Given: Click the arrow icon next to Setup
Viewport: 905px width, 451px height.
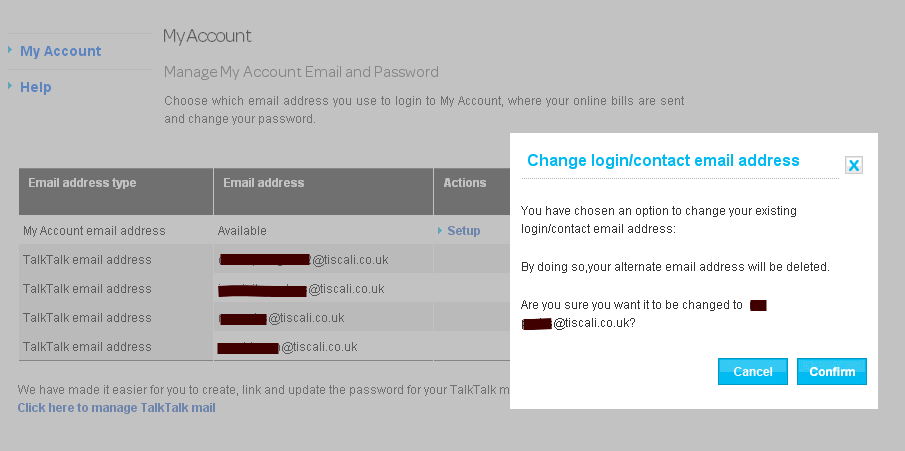Looking at the screenshot, I should click(x=440, y=231).
